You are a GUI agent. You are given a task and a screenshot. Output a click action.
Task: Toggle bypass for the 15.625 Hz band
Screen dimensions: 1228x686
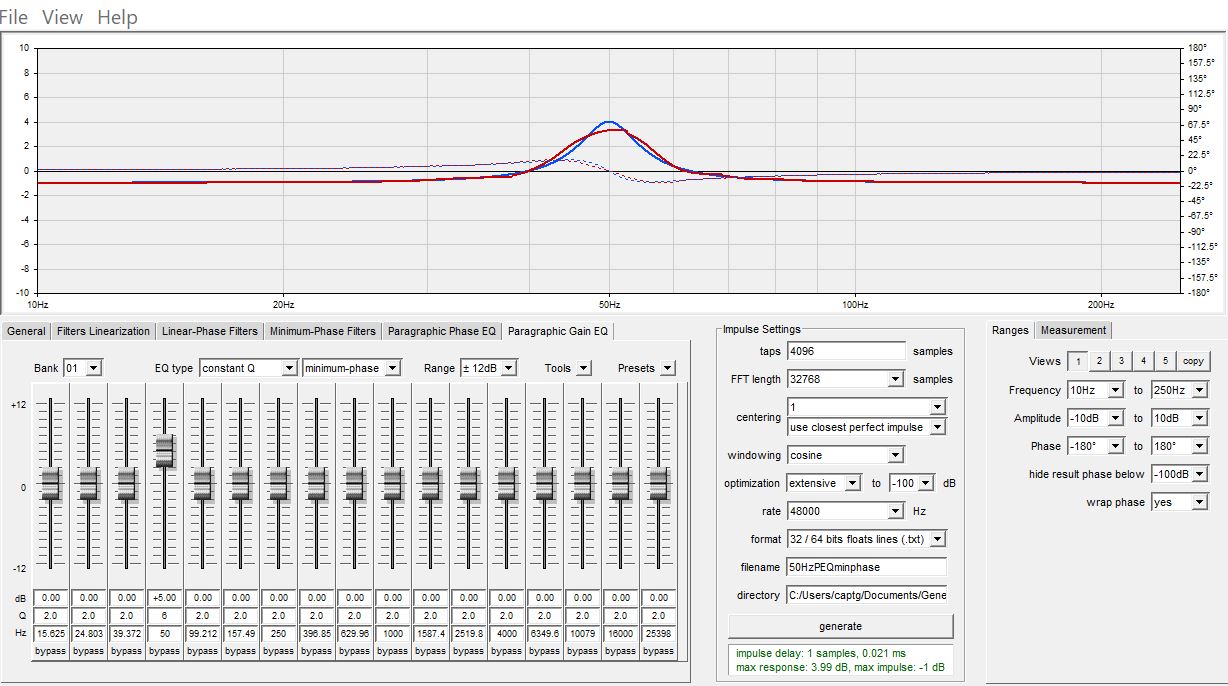click(50, 650)
